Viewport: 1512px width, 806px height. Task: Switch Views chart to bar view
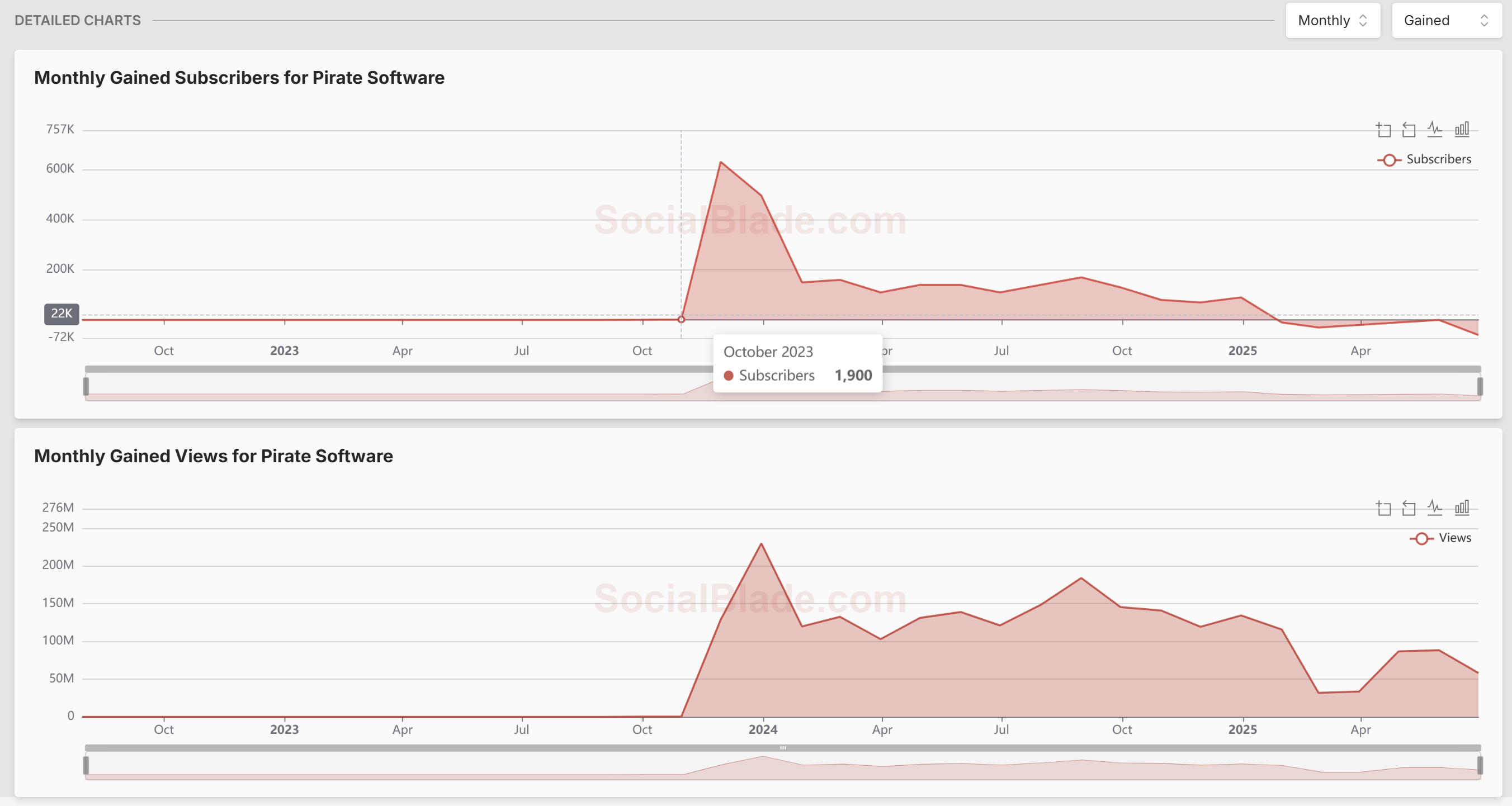(x=1462, y=508)
